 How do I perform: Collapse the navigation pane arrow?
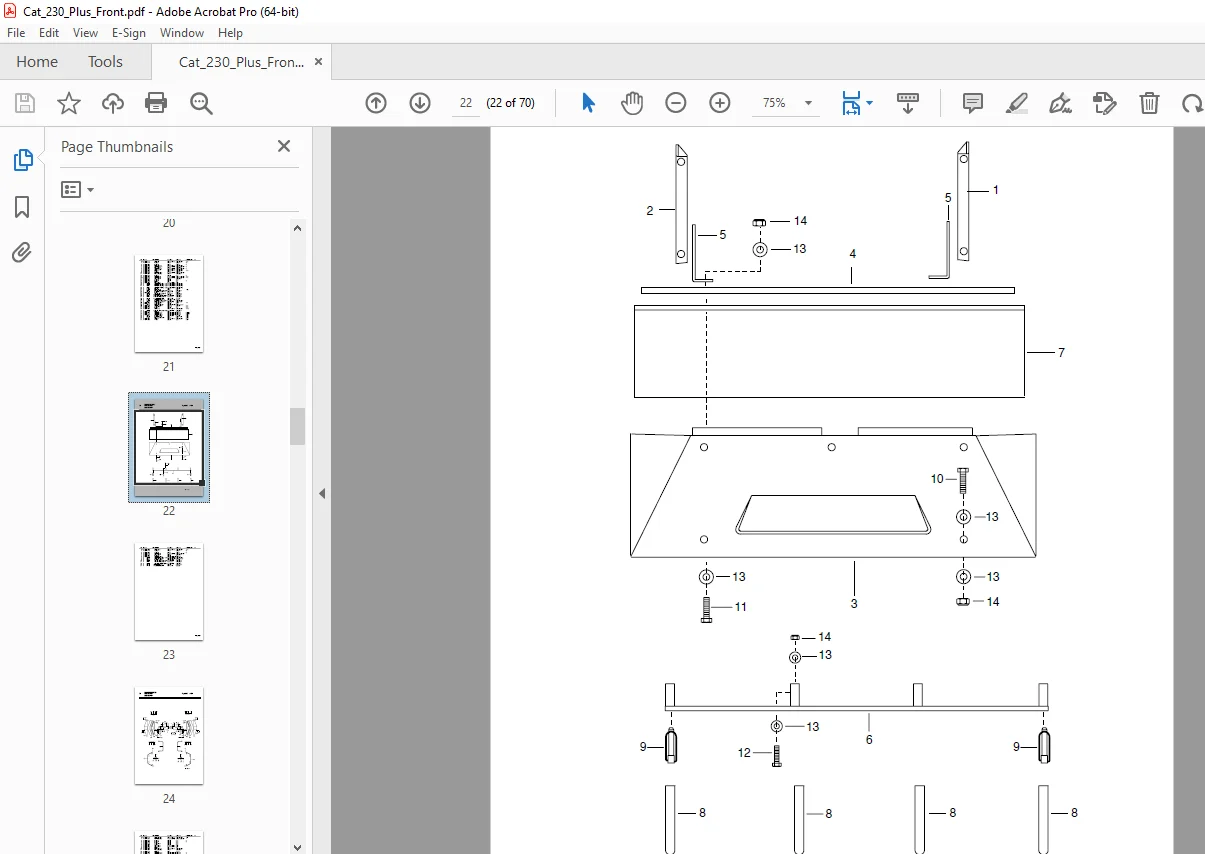[322, 493]
